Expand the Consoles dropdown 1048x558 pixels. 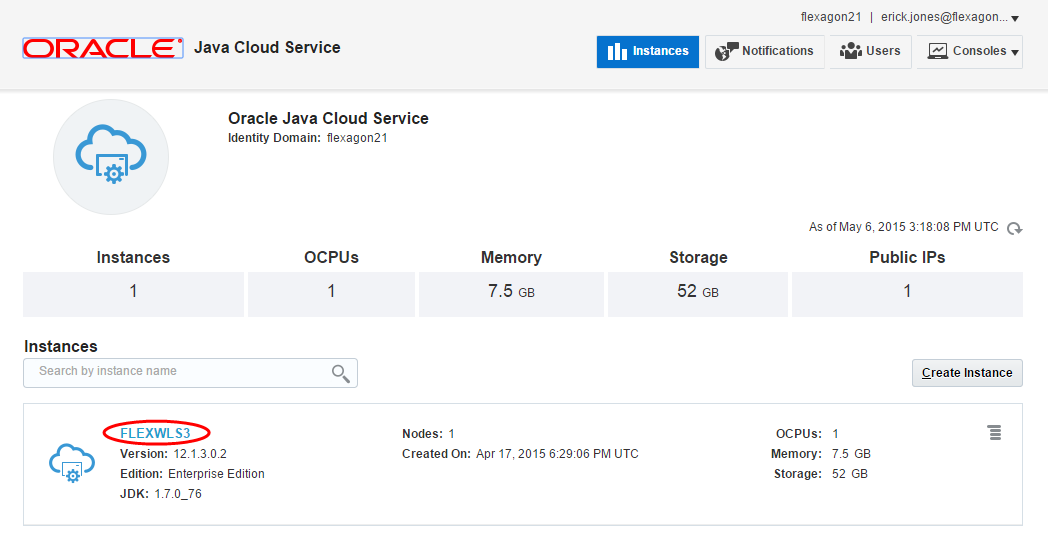pyautogui.click(x=970, y=51)
